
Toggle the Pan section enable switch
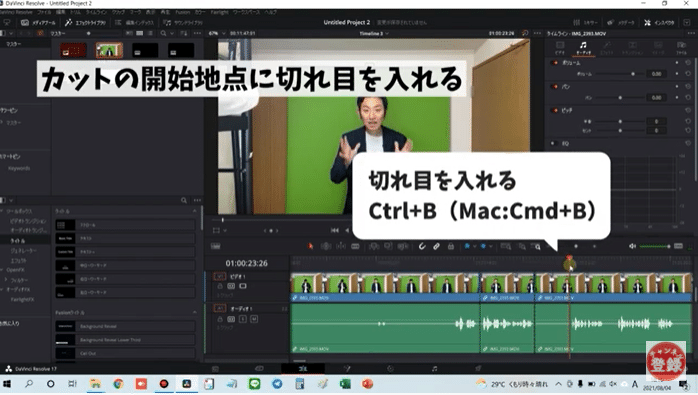click(x=554, y=86)
